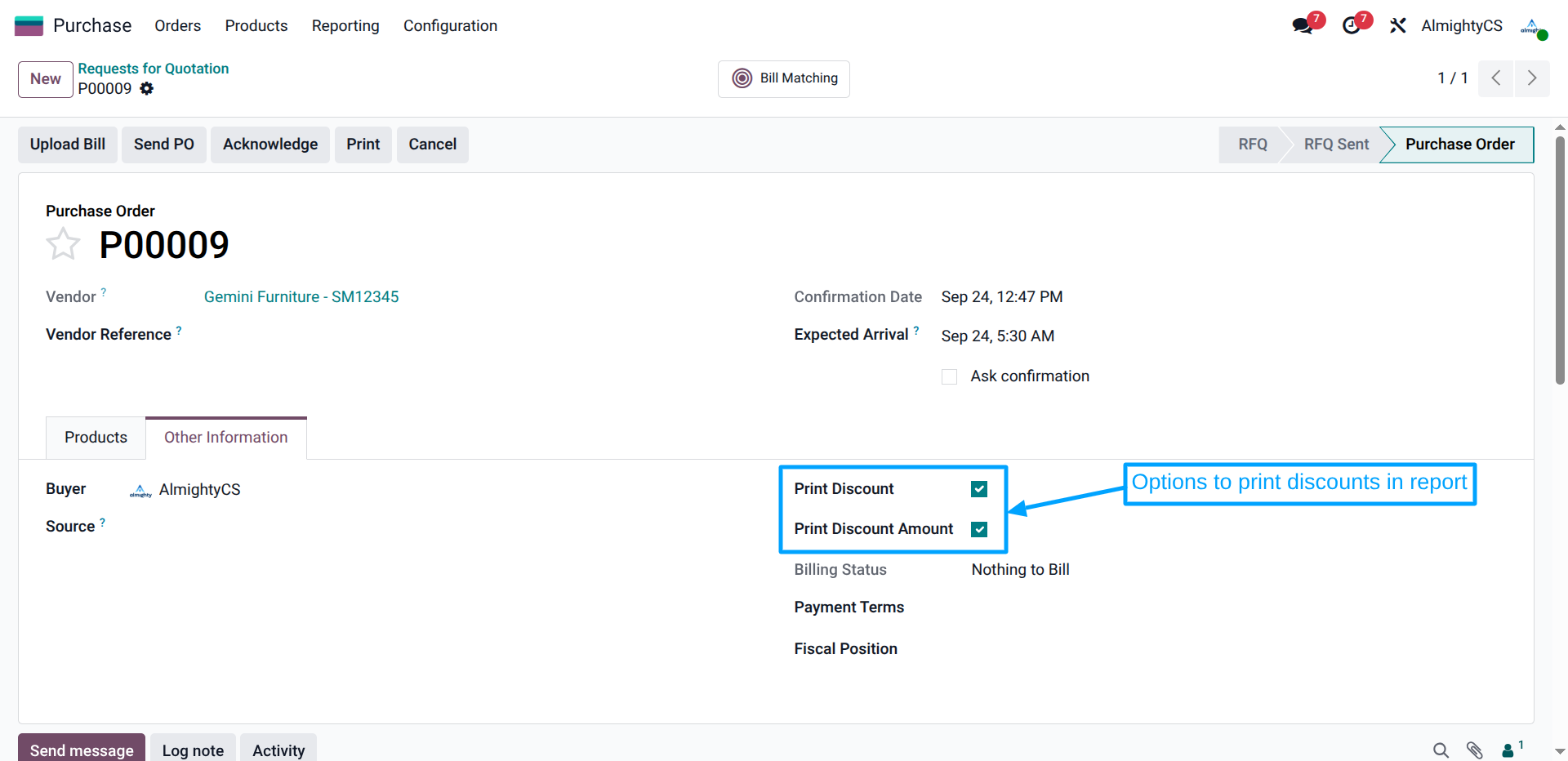Click the debug tools wrench icon

pos(1398,26)
